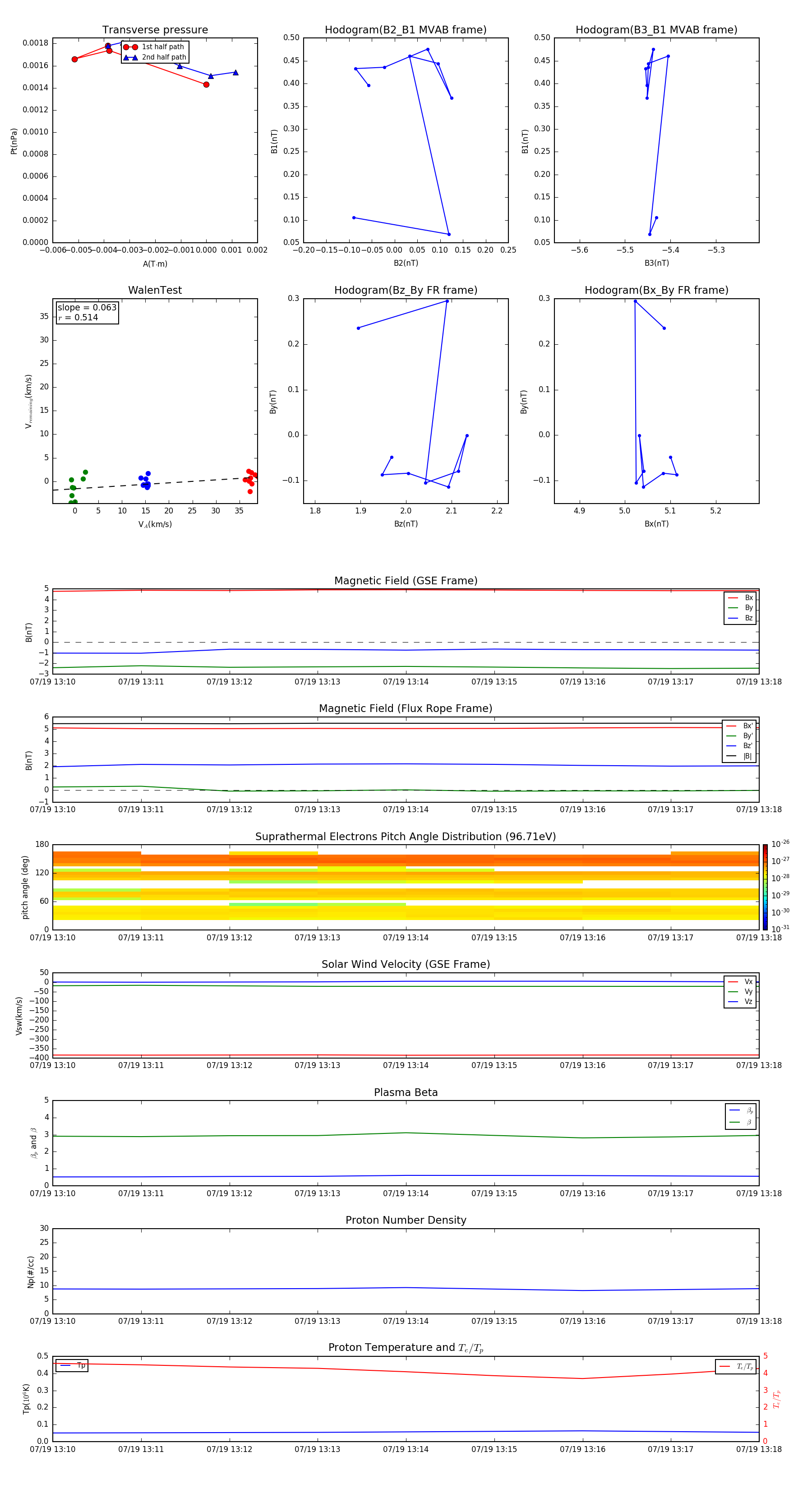Click the 'Plasma Beta' plot title
This screenshot has height=1489, width=812.
[x=406, y=1093]
